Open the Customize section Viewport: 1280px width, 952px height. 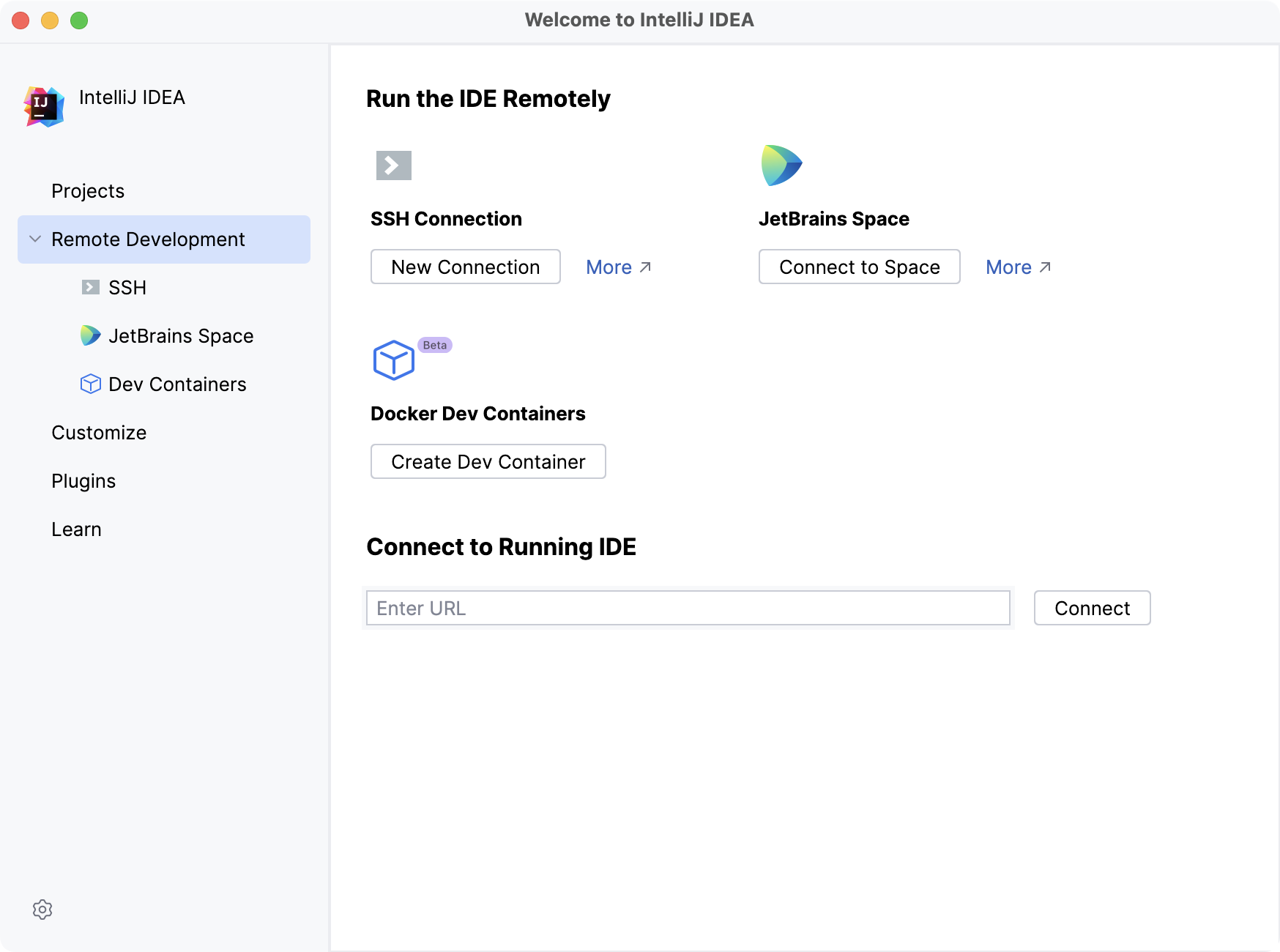coord(99,433)
